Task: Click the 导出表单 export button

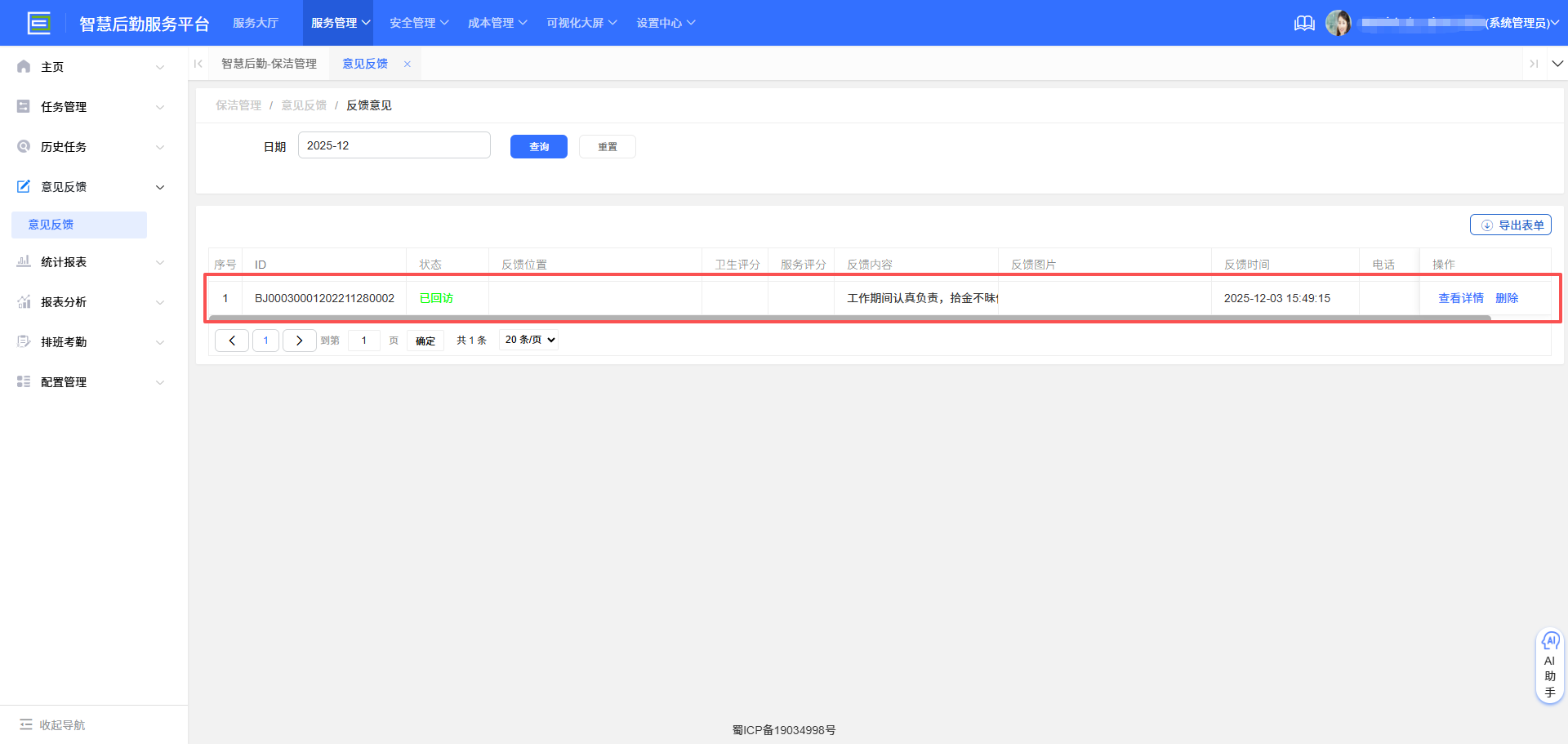Action: 1511,225
